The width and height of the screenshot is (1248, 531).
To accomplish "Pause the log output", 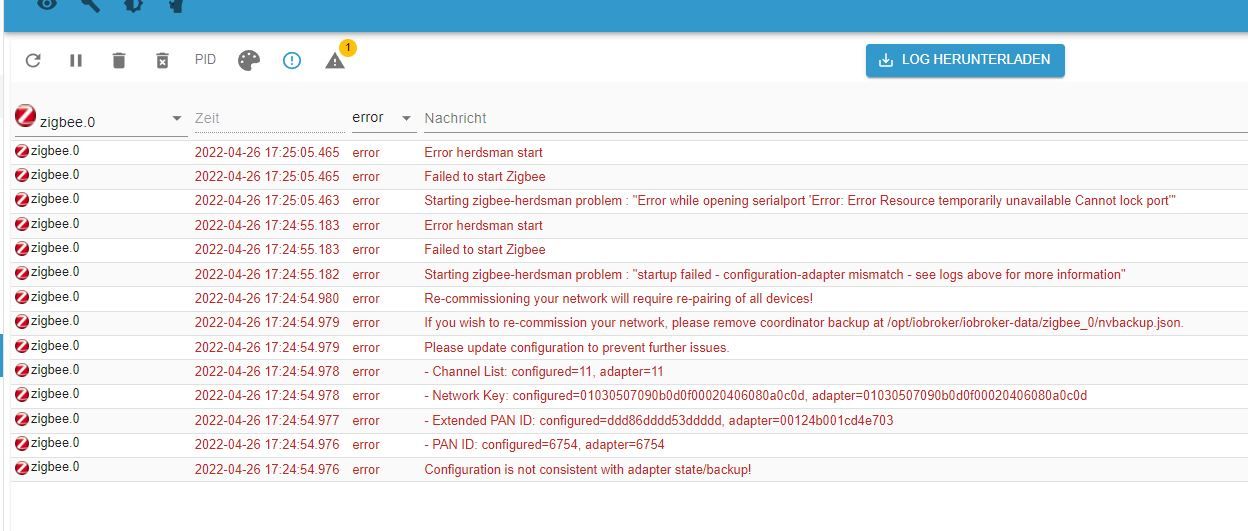I will coord(76,61).
